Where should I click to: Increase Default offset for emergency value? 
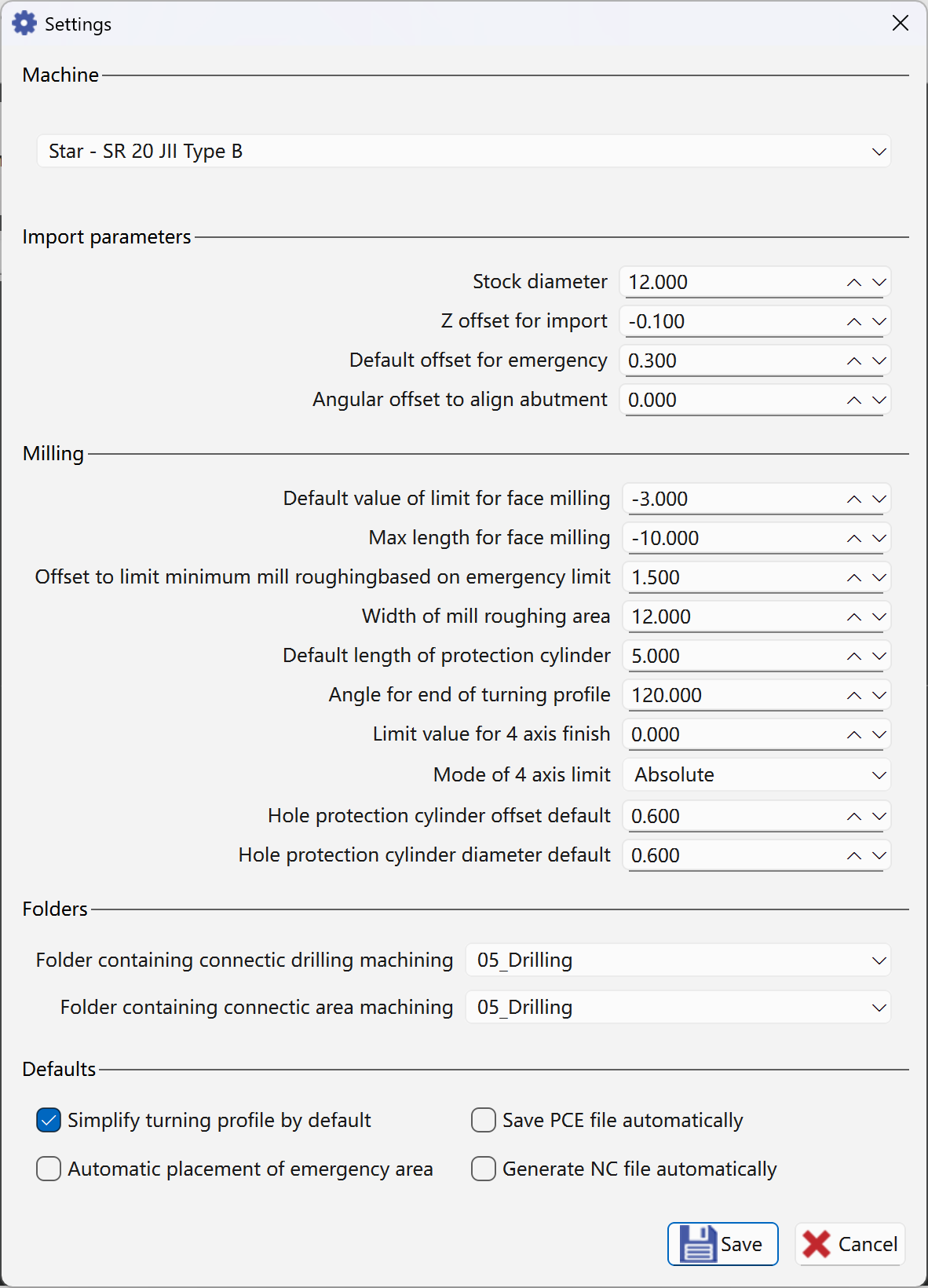854,361
